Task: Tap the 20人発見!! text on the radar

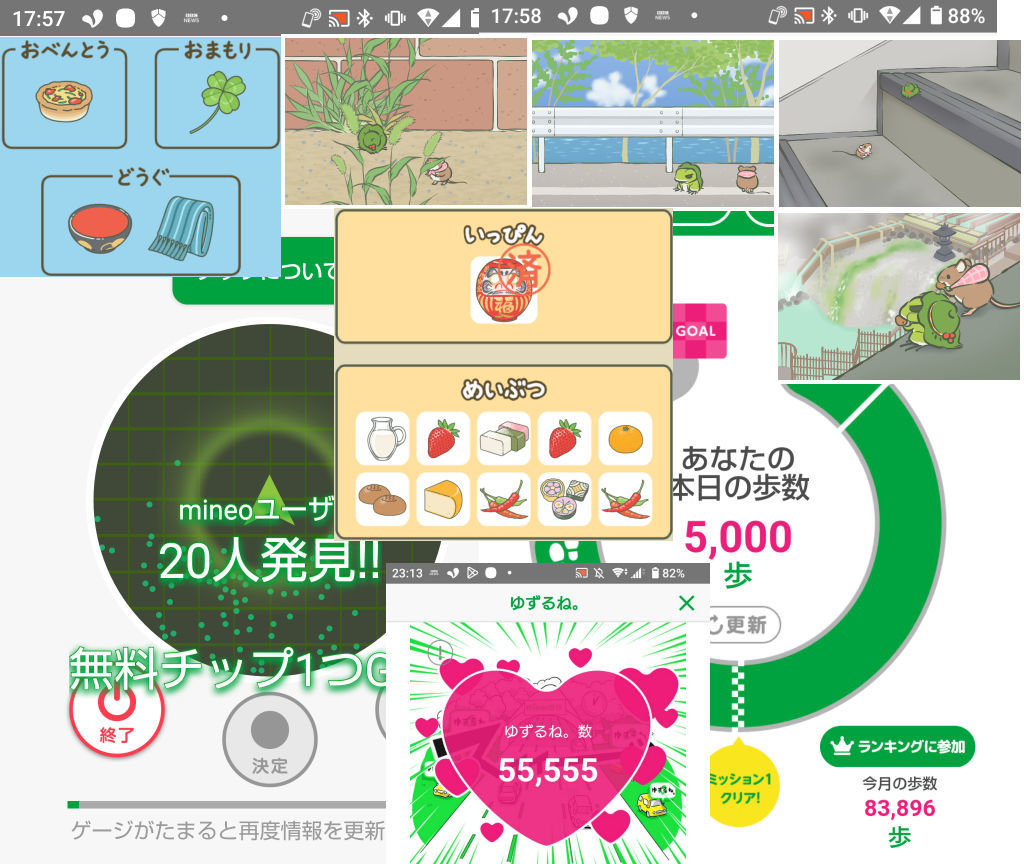Action: point(269,562)
